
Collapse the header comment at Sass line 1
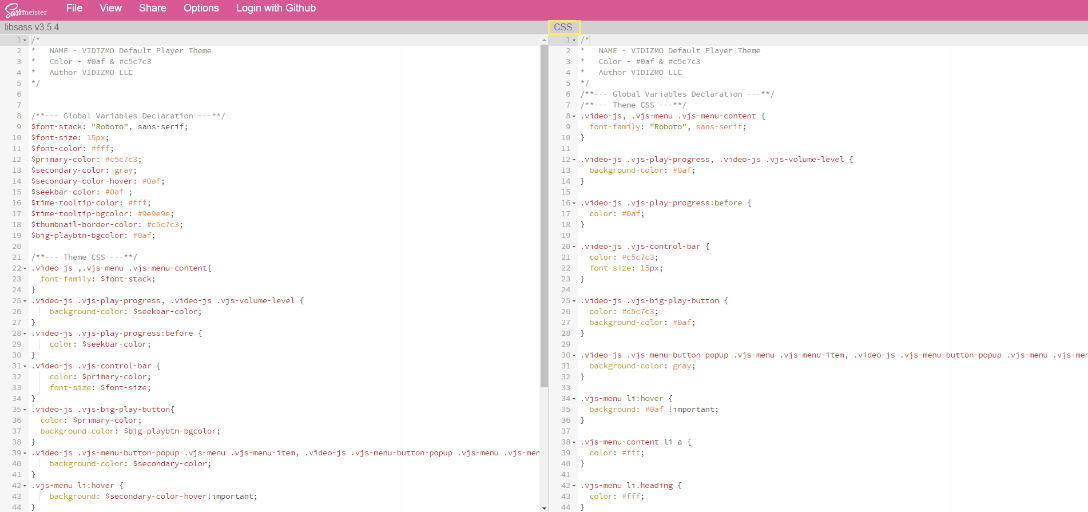click(25, 40)
